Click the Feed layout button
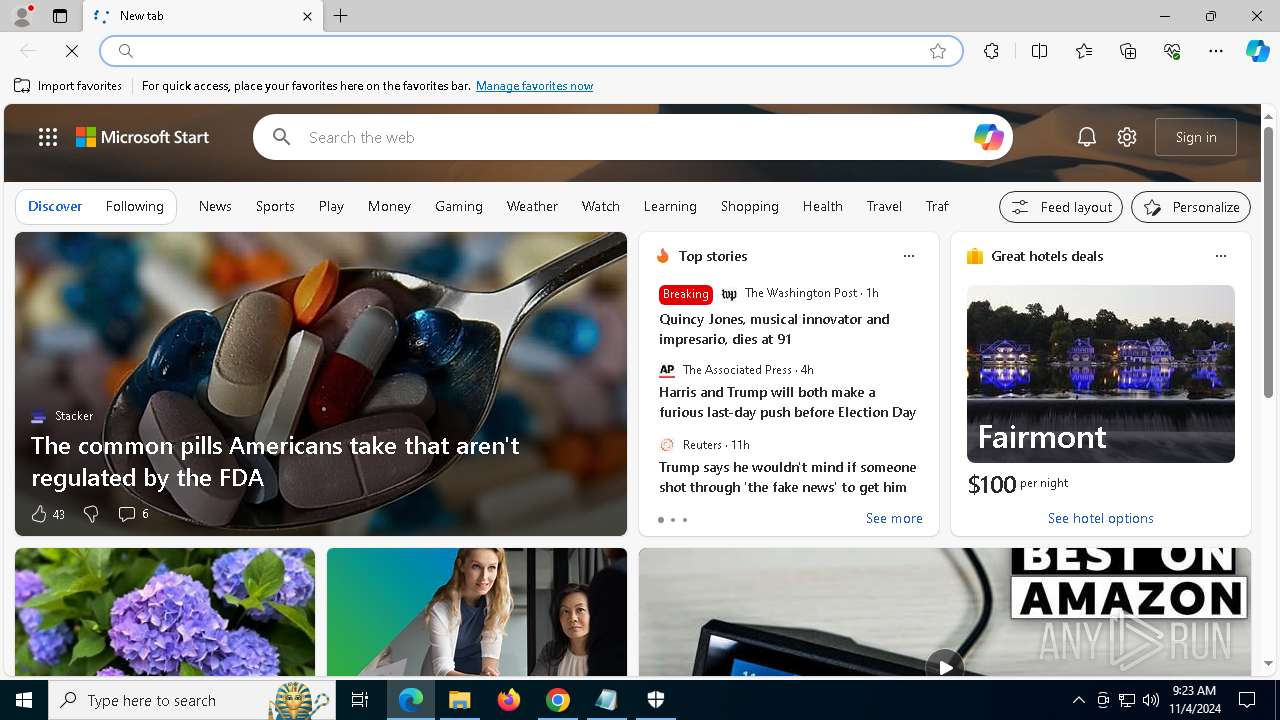 [1061, 207]
